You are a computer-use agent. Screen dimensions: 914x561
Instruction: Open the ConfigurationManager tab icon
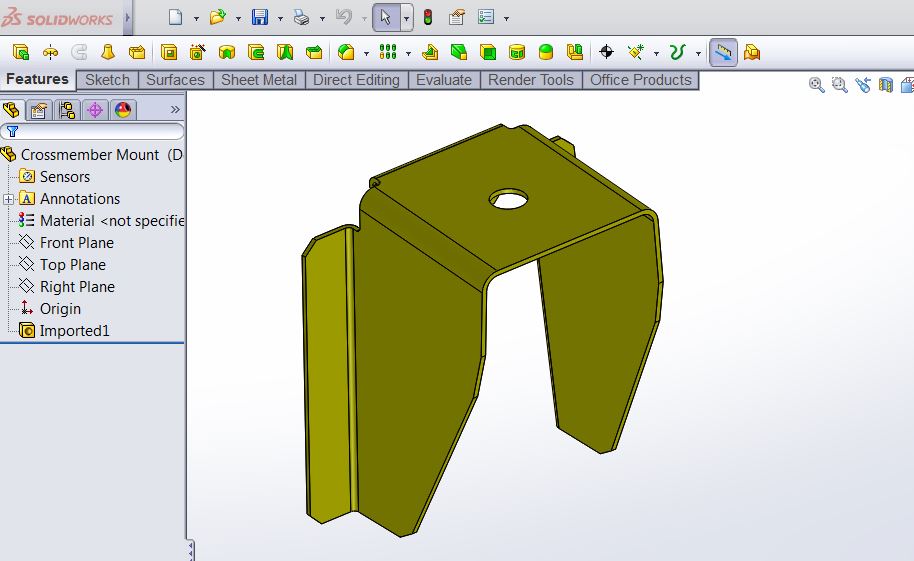pyautogui.click(x=67, y=110)
